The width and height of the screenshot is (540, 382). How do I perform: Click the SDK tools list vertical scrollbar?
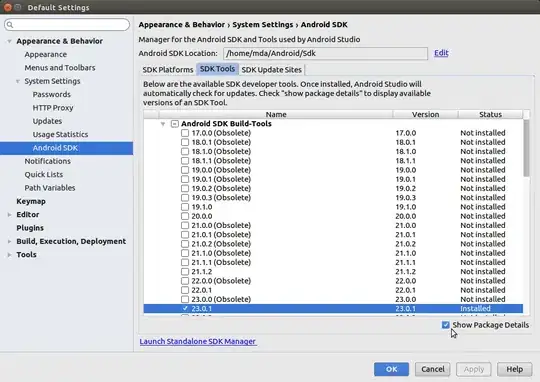(526, 148)
